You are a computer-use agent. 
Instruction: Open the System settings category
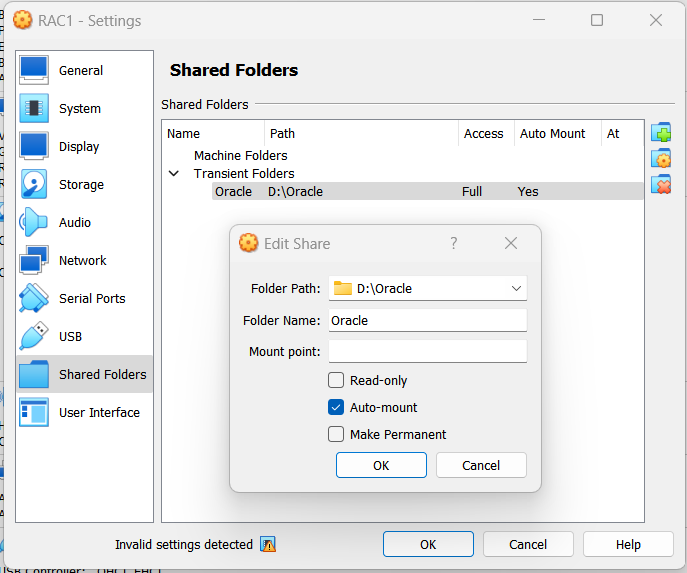[x=84, y=108]
